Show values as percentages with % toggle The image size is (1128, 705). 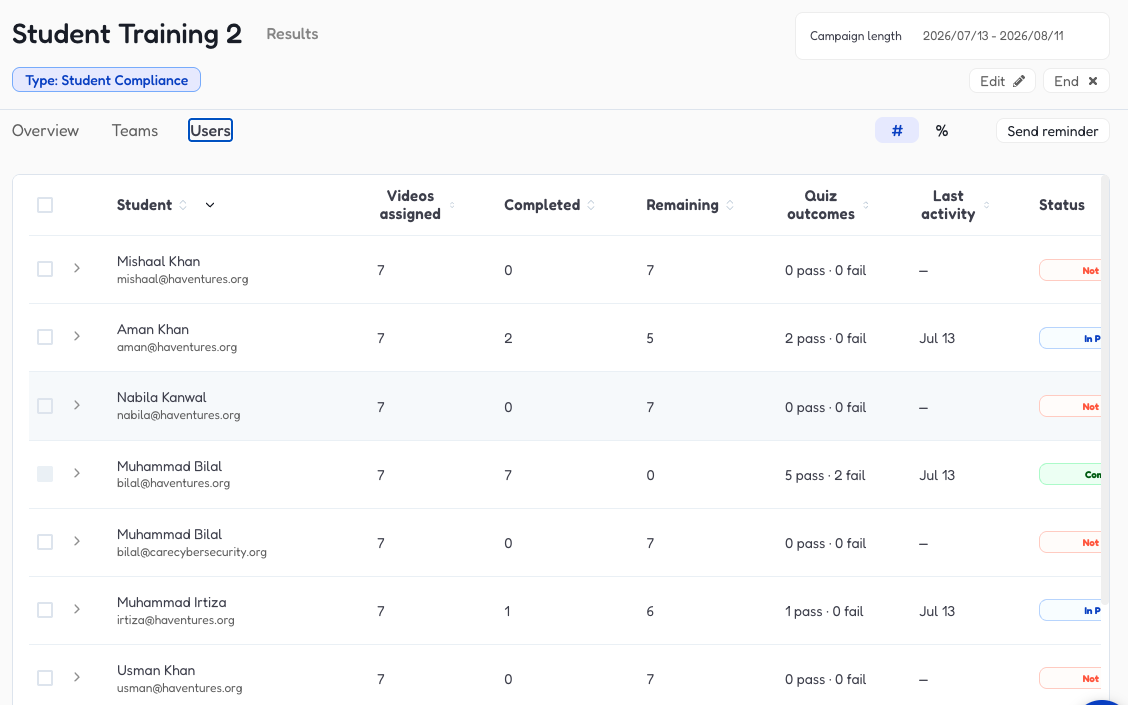click(942, 130)
